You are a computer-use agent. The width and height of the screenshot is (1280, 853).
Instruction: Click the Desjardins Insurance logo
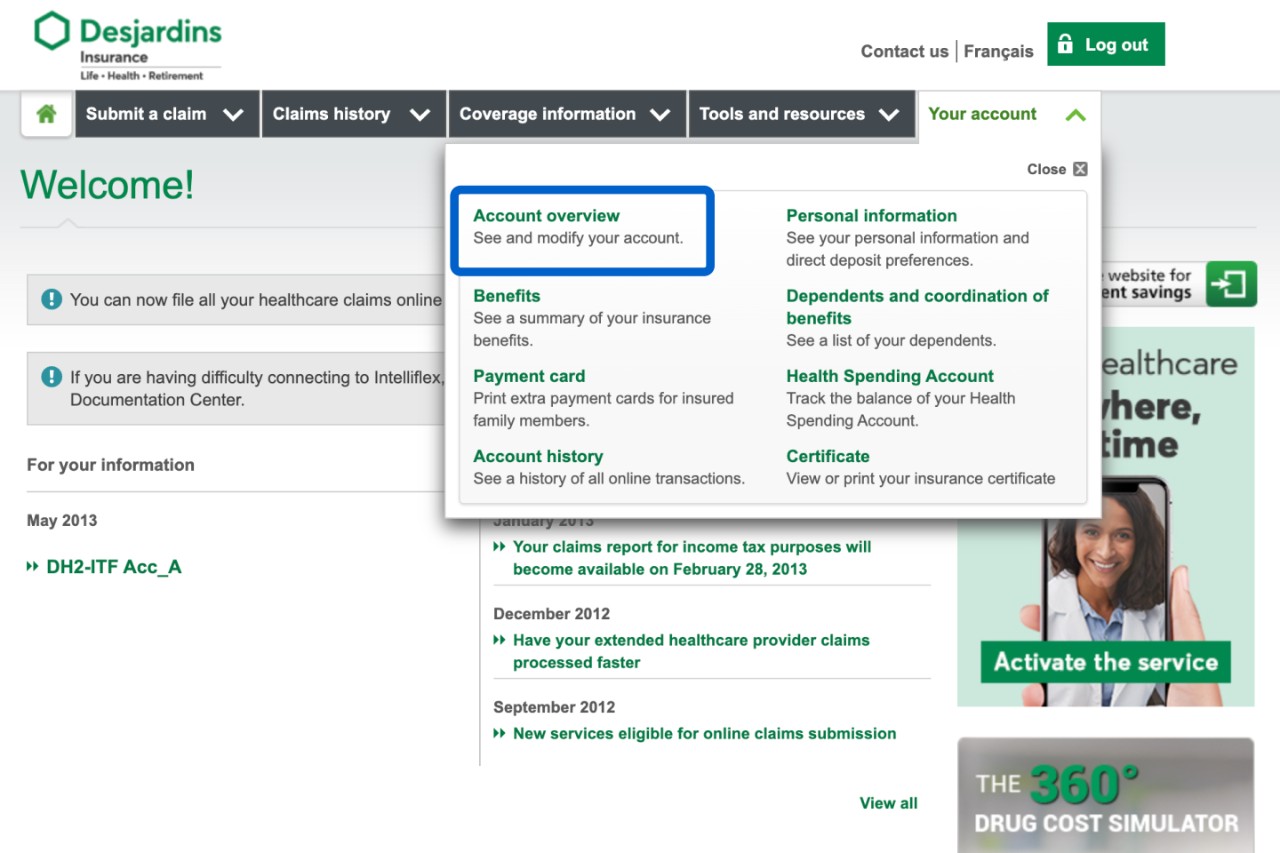click(x=127, y=46)
